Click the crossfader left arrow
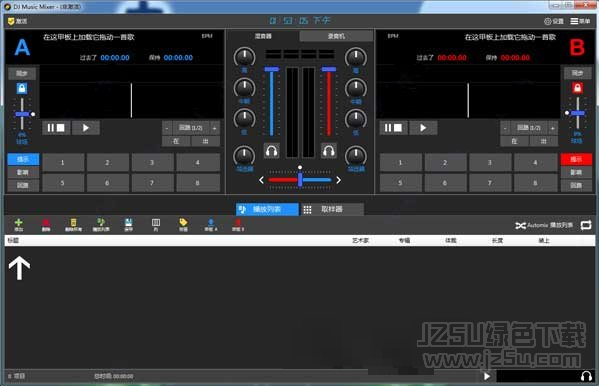Screen dimensions: 599x386 pos(261,180)
